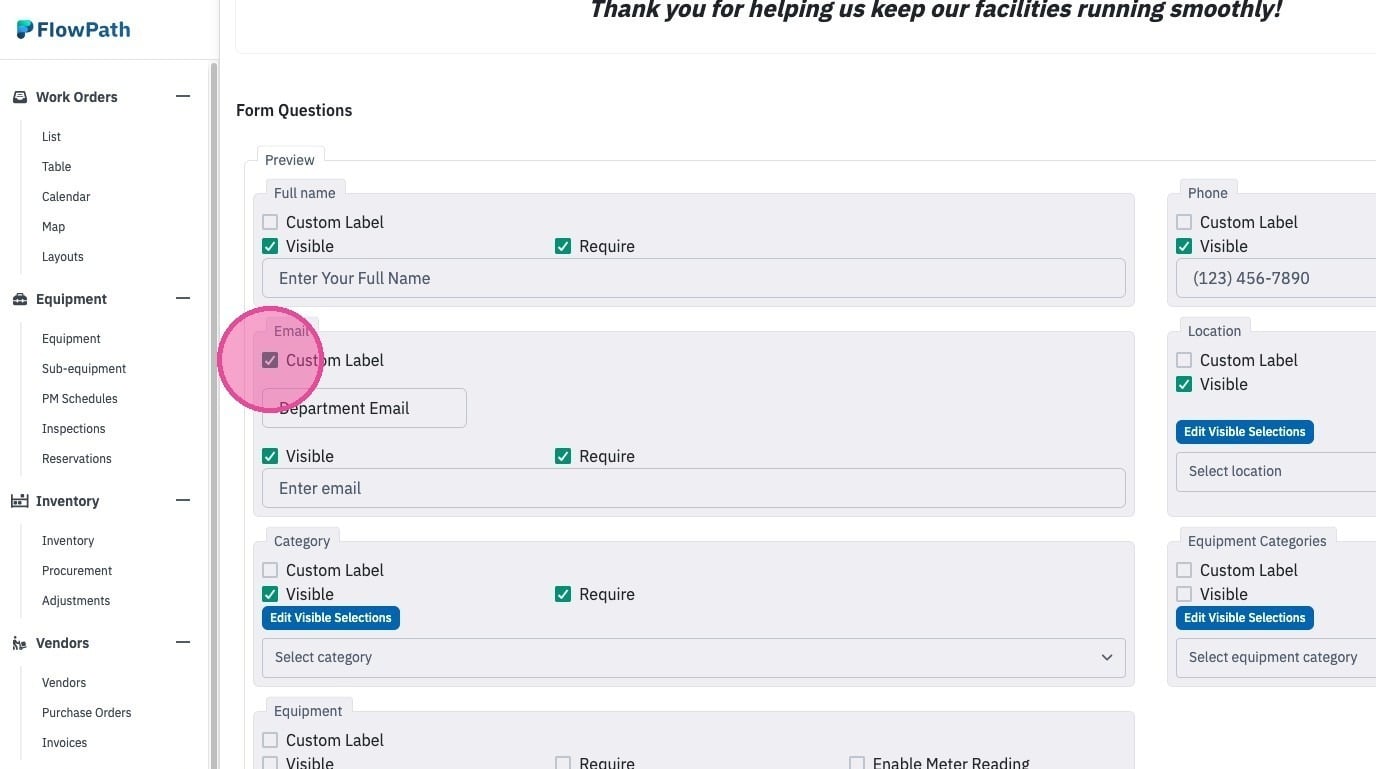Click the Work Orders inbox icon

coord(19,97)
